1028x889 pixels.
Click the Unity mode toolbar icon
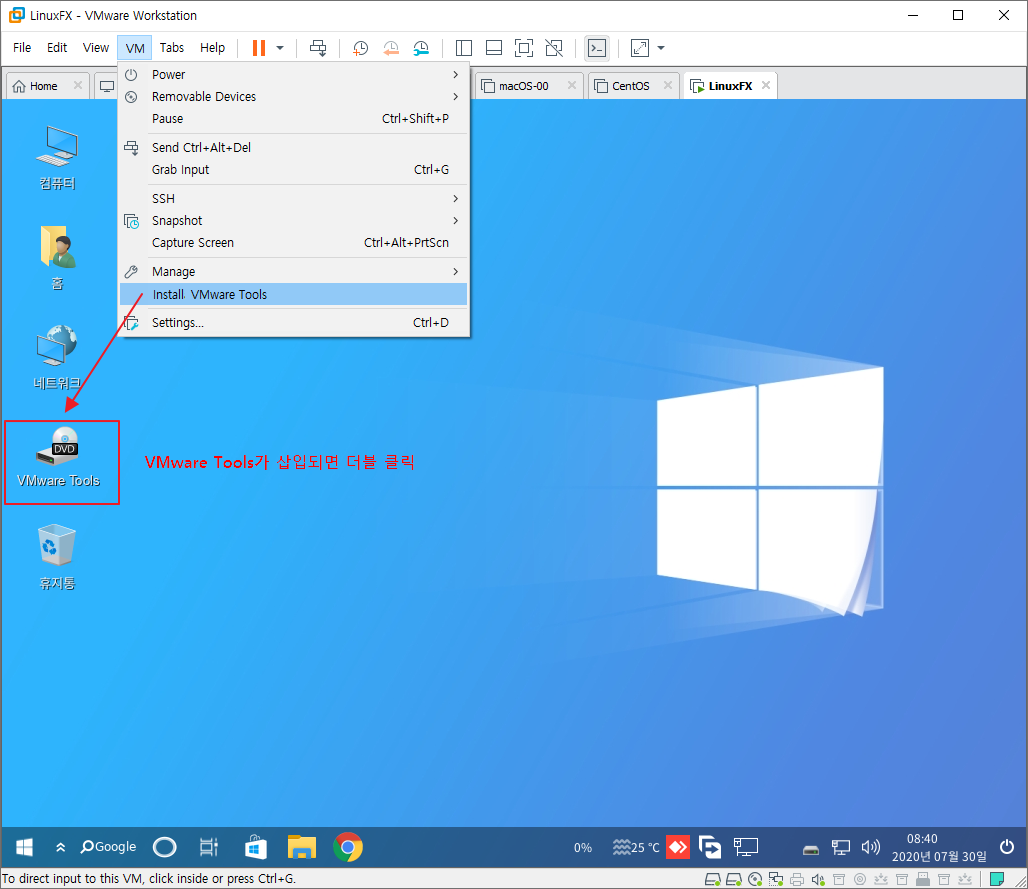tap(554, 48)
